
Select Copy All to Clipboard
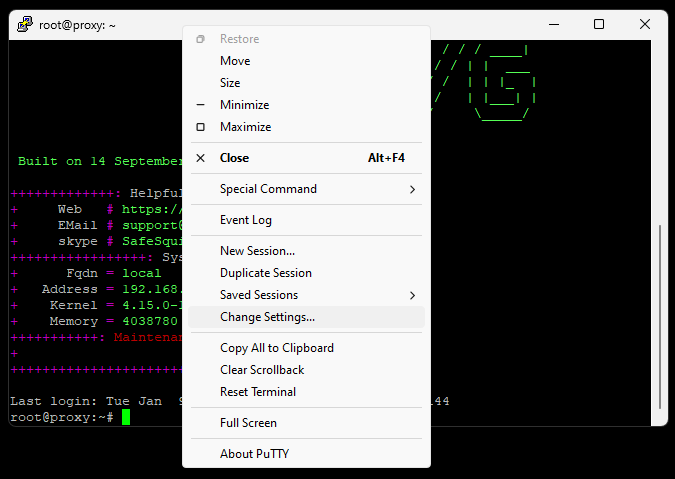pos(306,348)
